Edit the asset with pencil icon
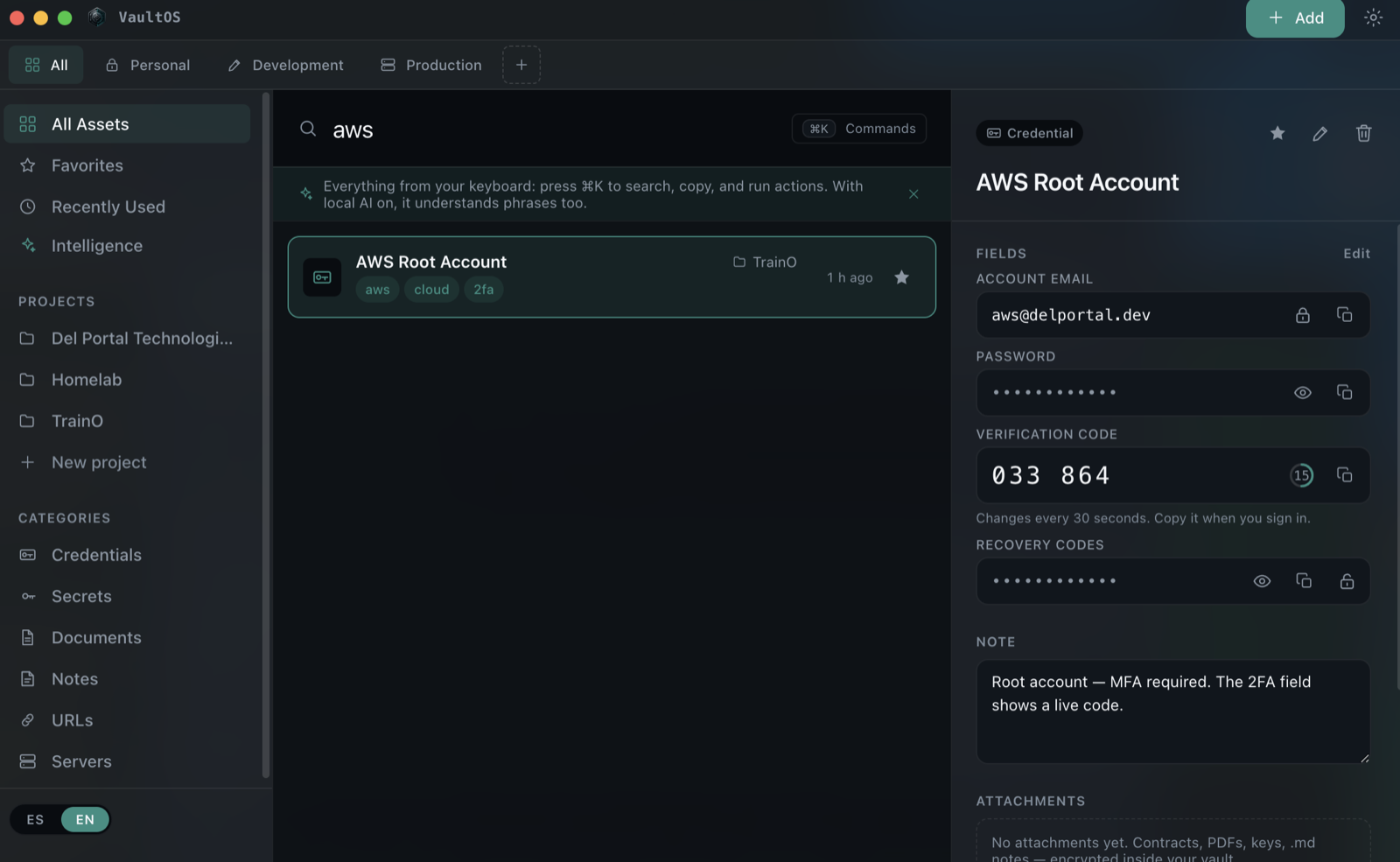1400x862 pixels. (x=1320, y=133)
